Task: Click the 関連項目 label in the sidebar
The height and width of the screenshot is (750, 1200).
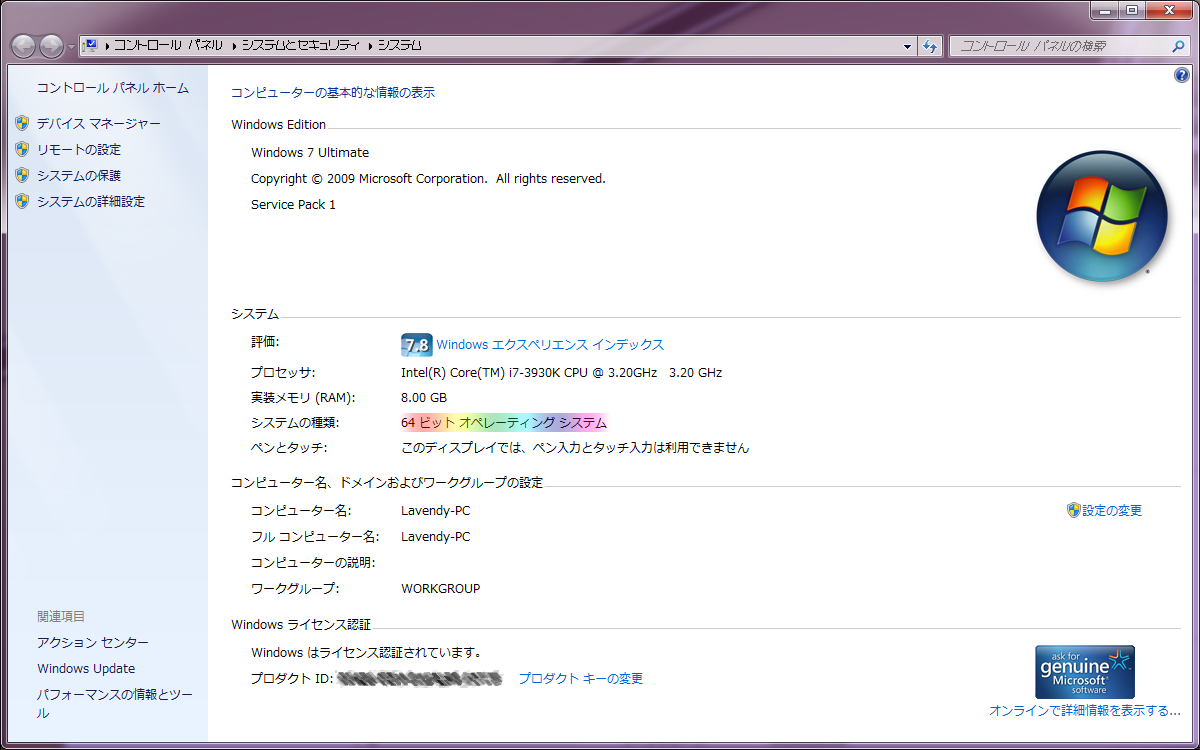Action: coord(61,616)
